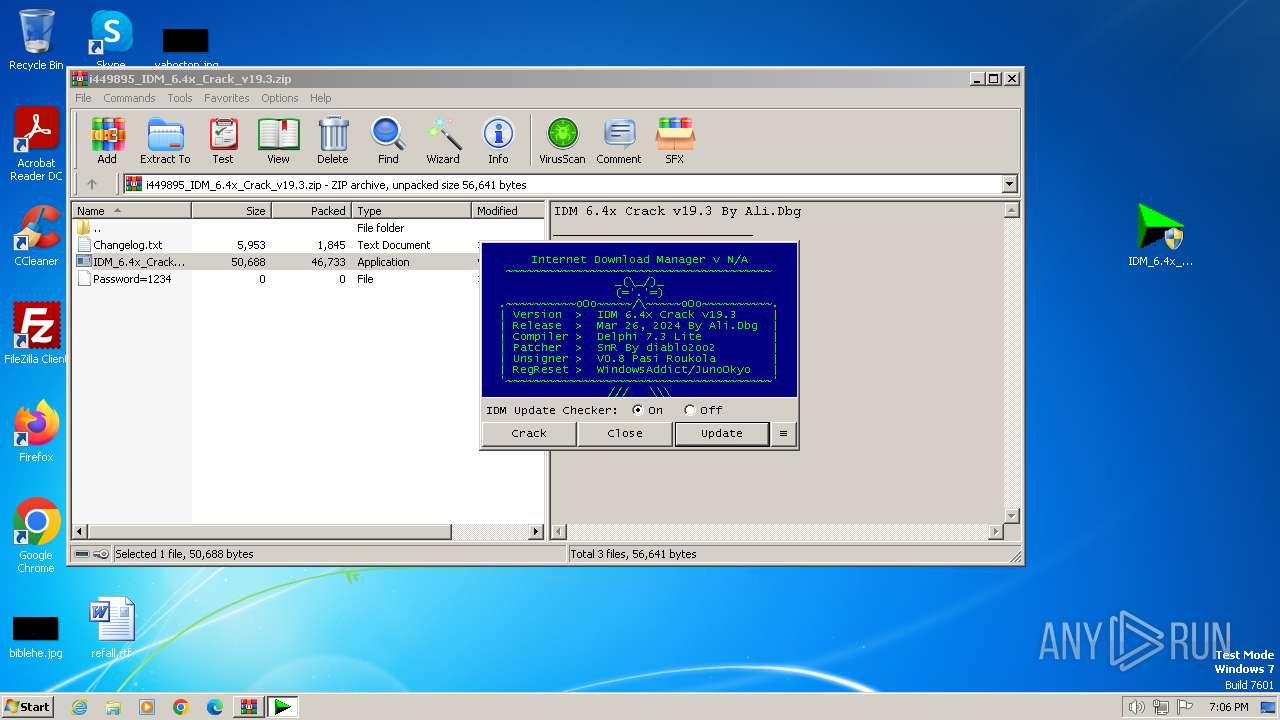Image resolution: width=1280 pixels, height=720 pixels.
Task: Run VirusScan from the toolbar
Action: [x=562, y=141]
